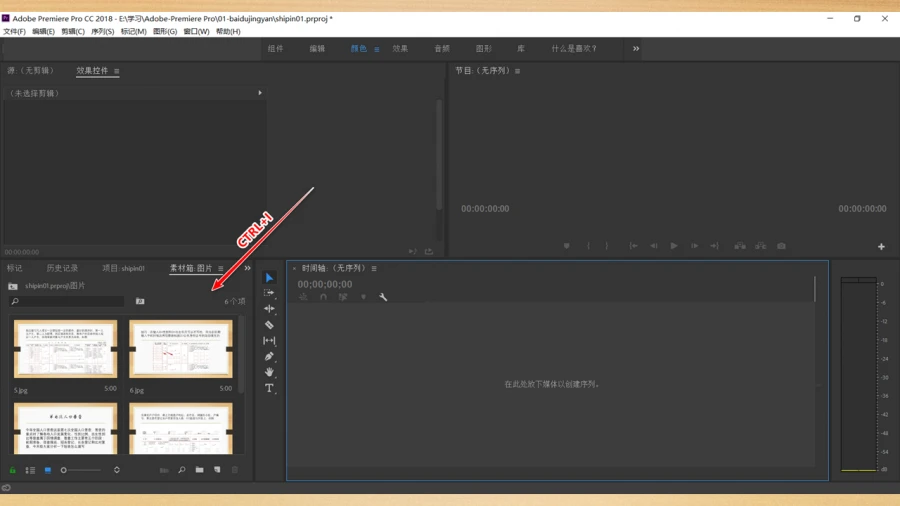This screenshot has height=506, width=900.
Task: Open the 节目 monitor panel menu
Action: click(x=517, y=71)
